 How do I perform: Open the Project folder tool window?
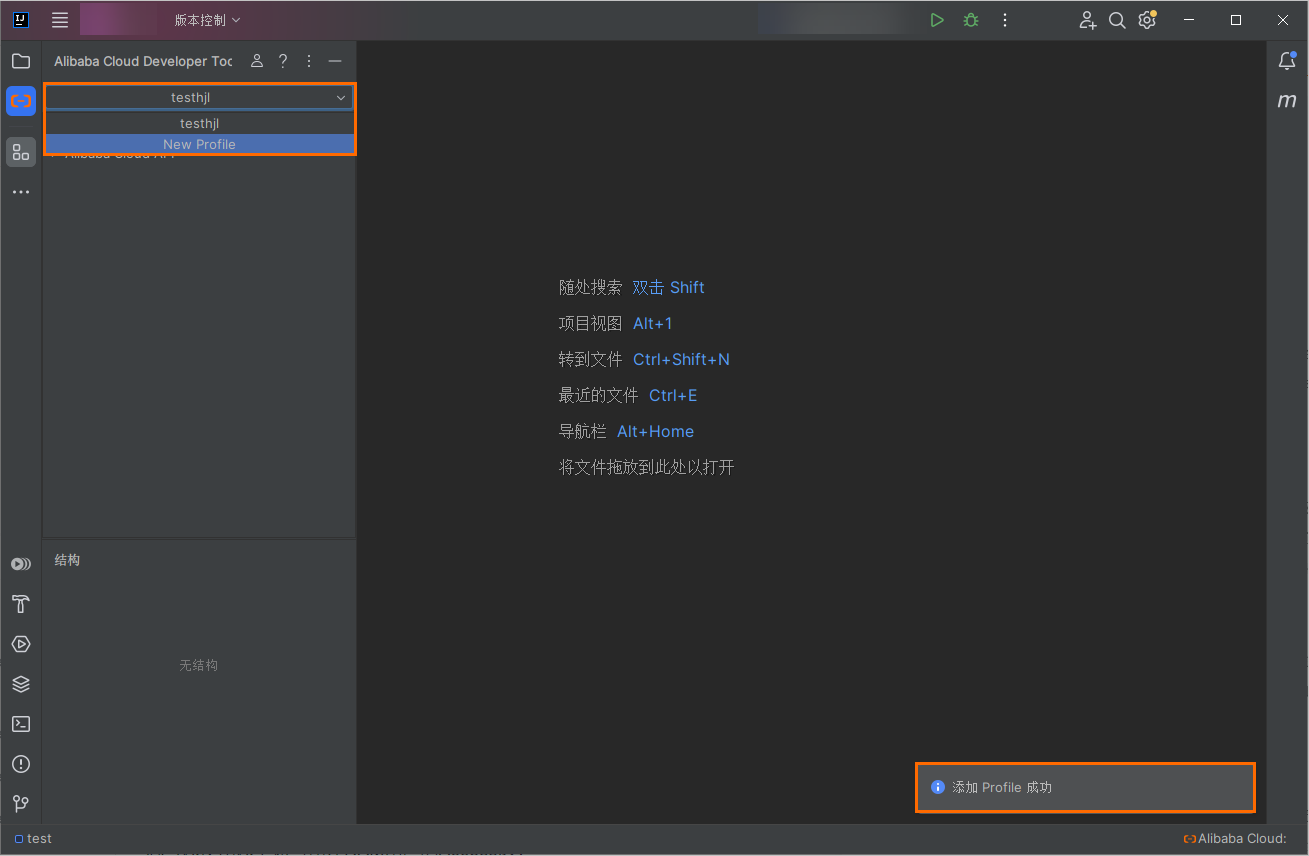(x=21, y=61)
